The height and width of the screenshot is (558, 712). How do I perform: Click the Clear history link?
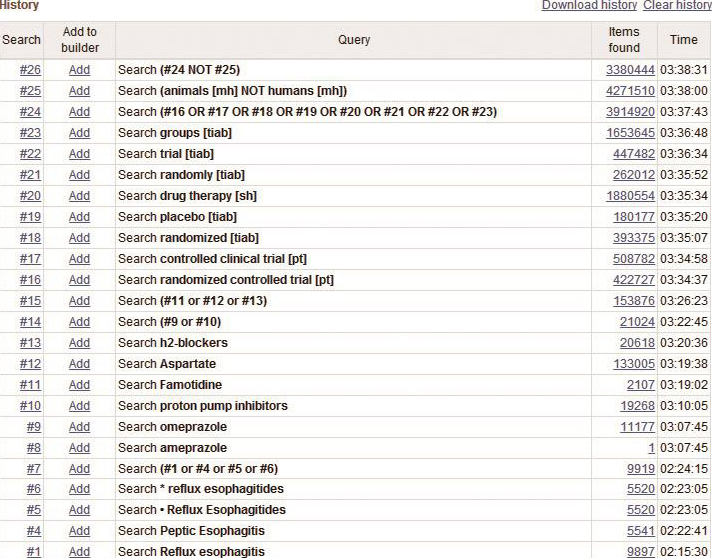click(x=677, y=5)
